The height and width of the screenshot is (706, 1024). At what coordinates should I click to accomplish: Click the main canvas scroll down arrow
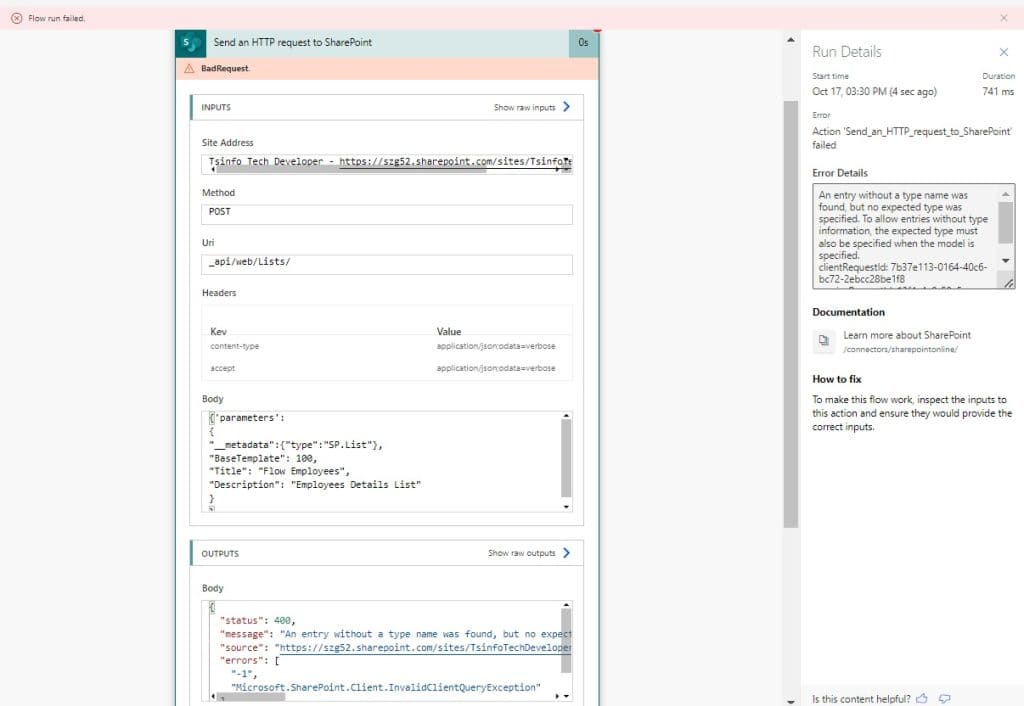pos(791,701)
